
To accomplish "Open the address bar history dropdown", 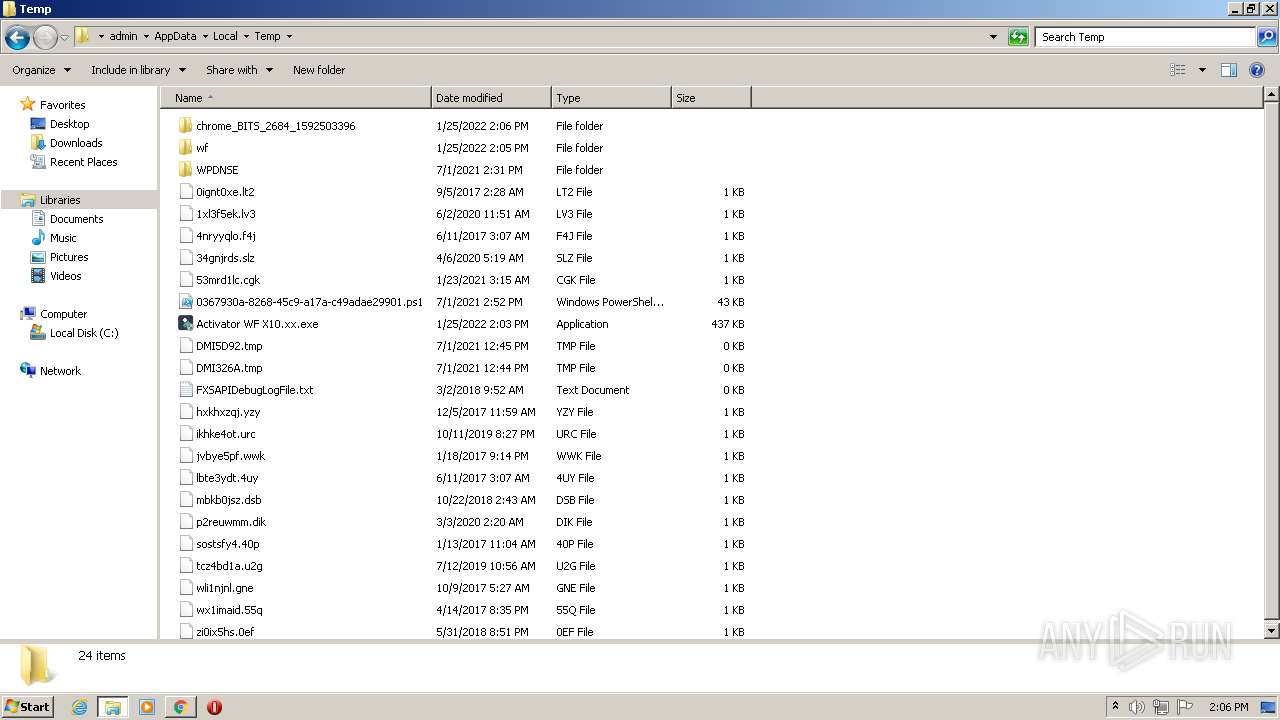I will 993,37.
